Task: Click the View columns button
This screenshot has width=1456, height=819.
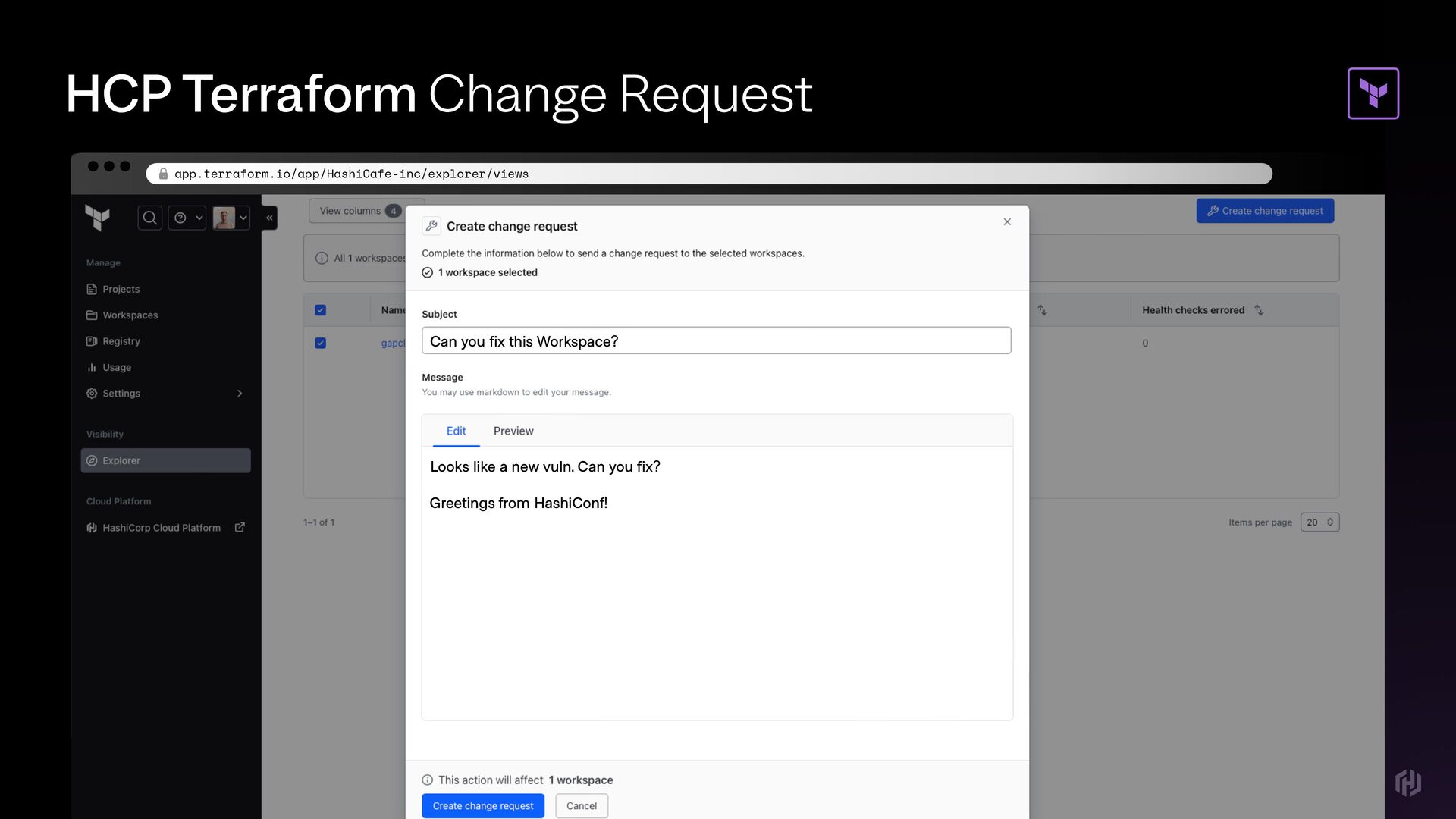Action: point(358,211)
